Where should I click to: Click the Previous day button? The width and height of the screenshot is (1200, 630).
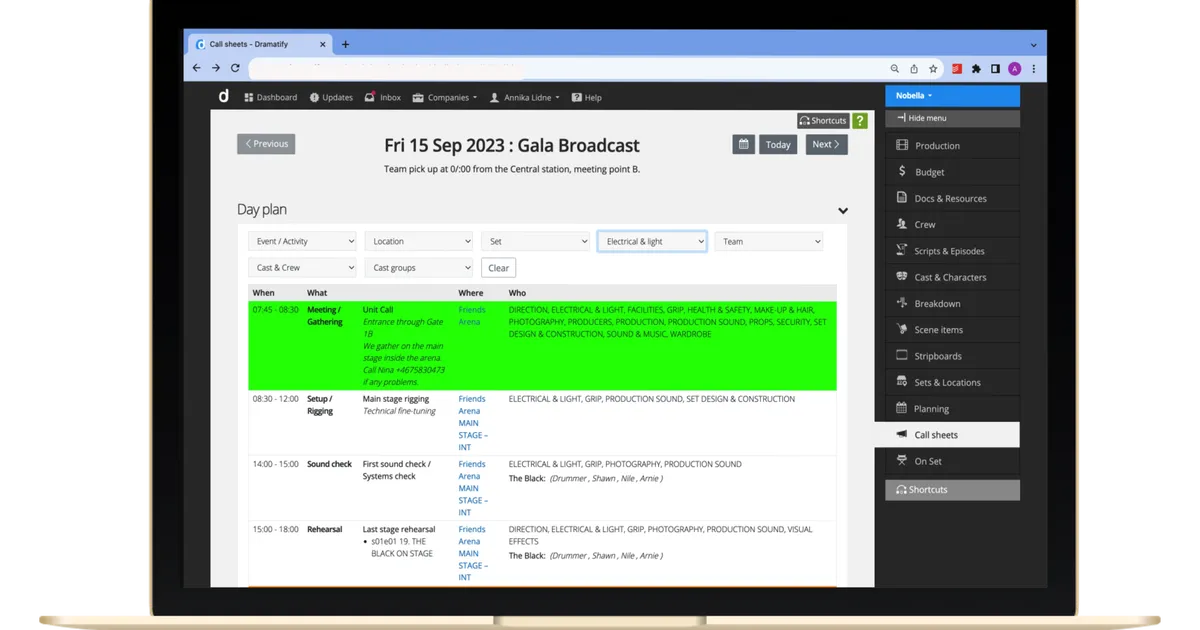pos(266,144)
